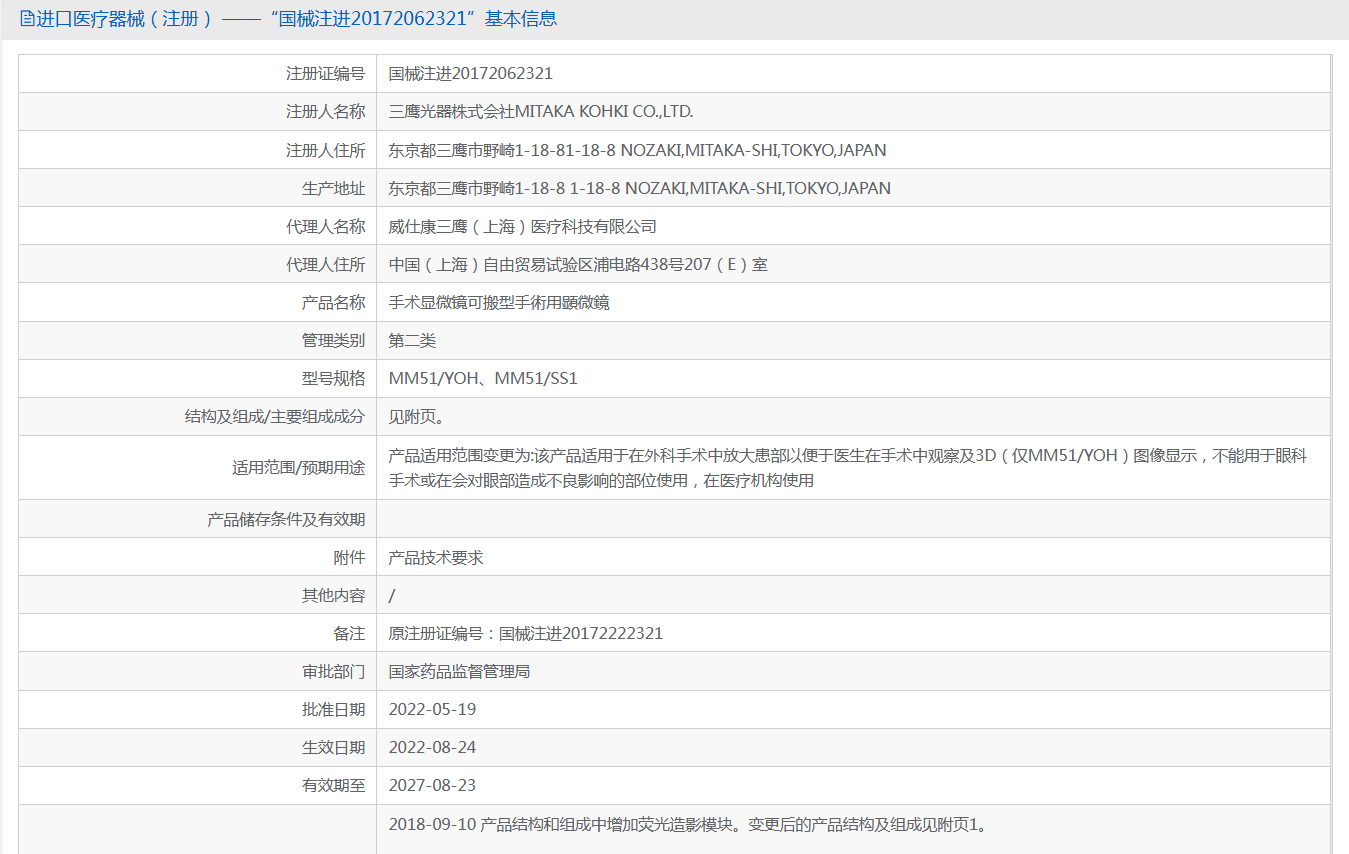Select the 适用范围/预期用途 label

pyautogui.click(x=298, y=467)
